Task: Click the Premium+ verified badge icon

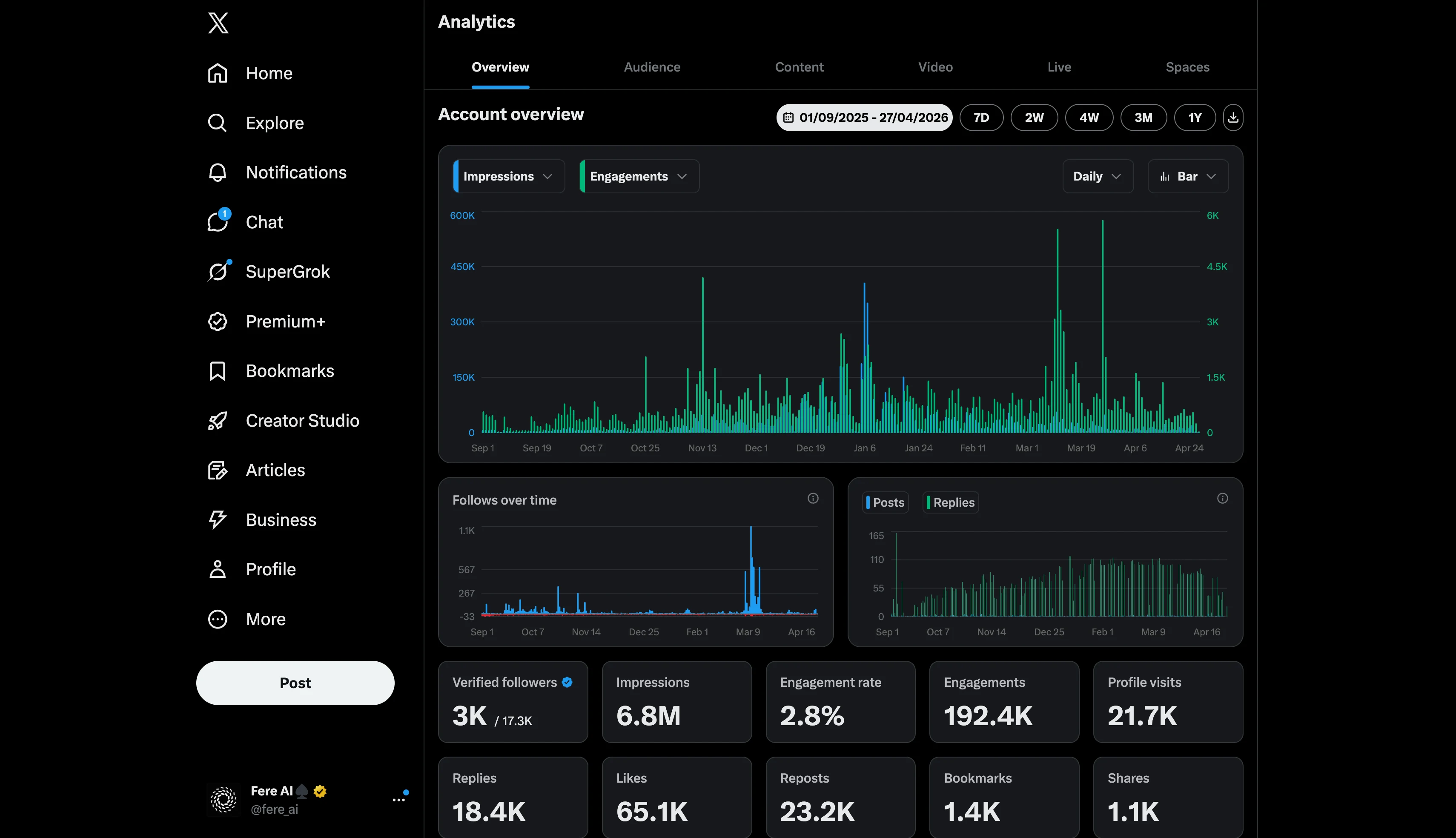Action: (x=218, y=321)
